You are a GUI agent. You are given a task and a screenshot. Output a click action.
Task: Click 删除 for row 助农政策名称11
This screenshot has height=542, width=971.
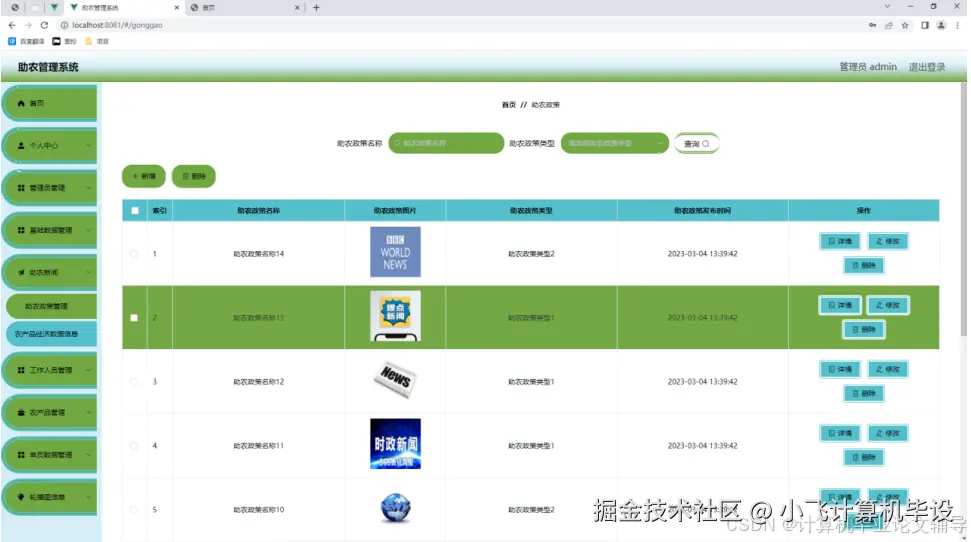click(864, 457)
